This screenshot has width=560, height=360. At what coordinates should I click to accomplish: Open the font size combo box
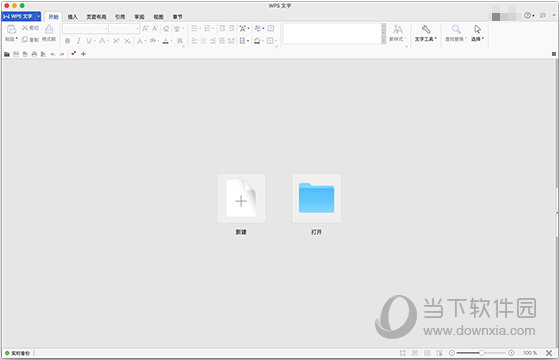[124, 29]
